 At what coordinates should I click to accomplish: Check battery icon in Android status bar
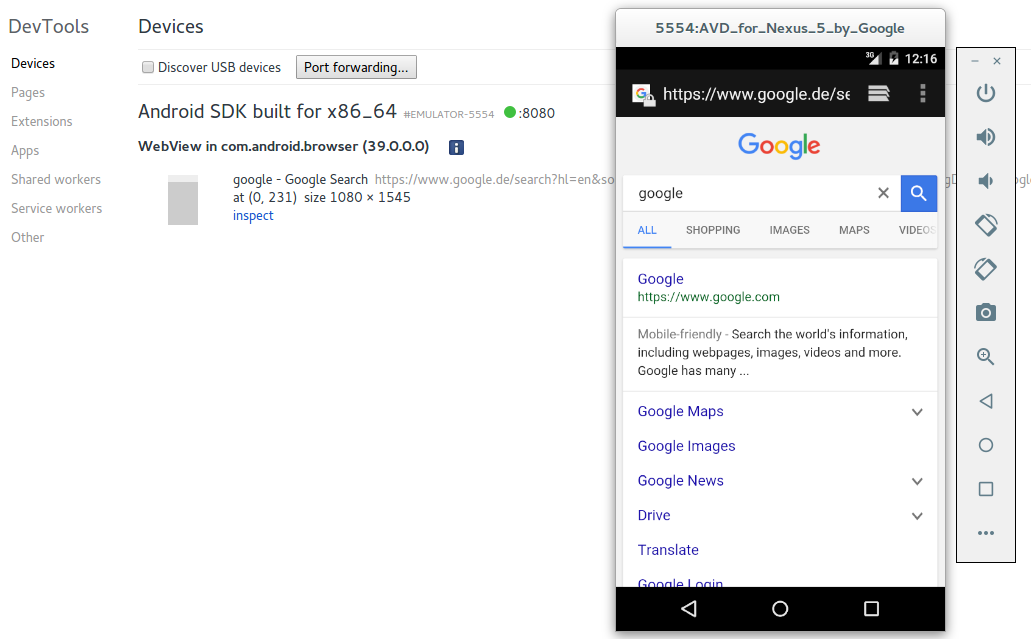[x=894, y=59]
